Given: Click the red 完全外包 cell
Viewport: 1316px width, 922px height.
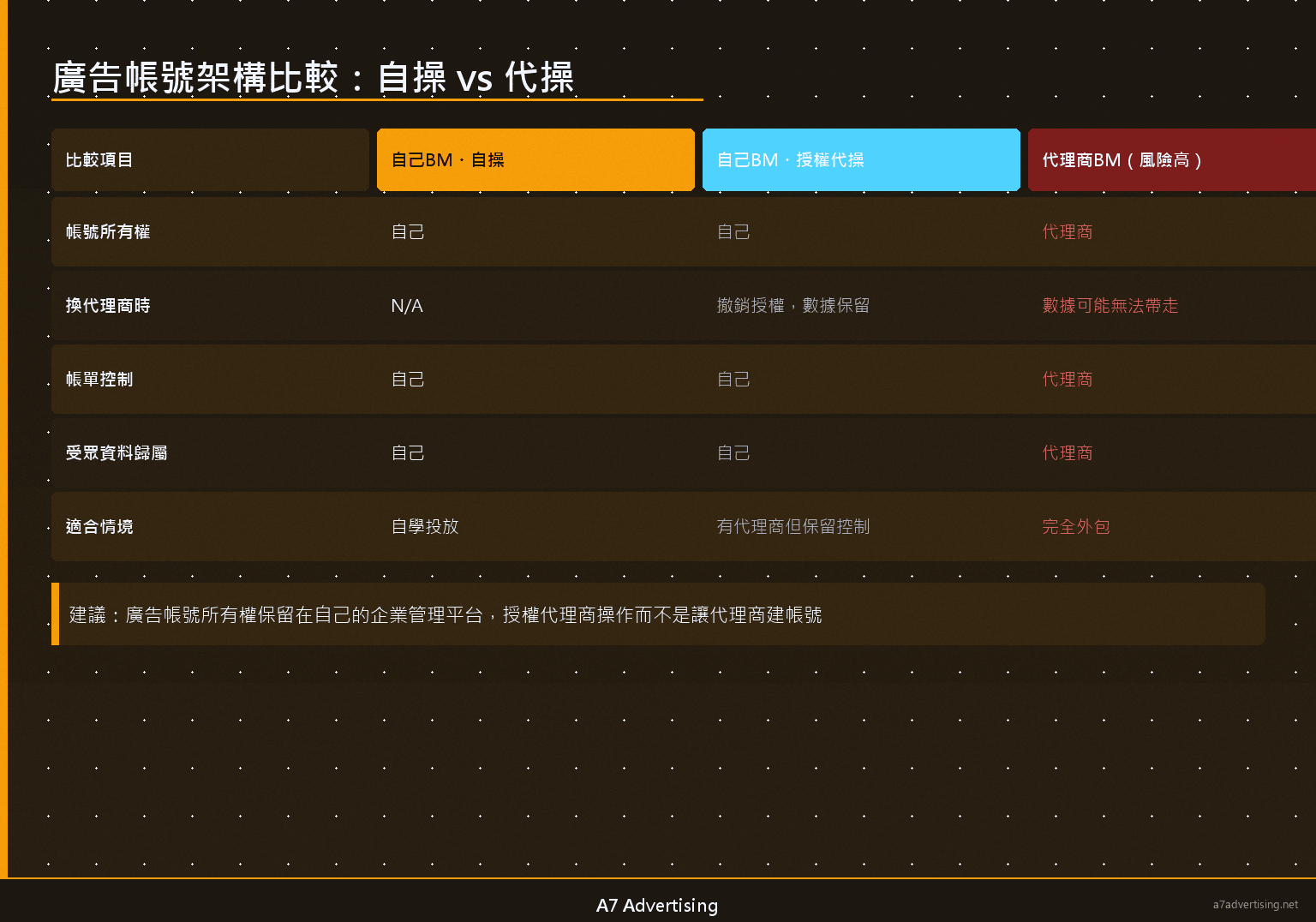Looking at the screenshot, I should tap(1076, 527).
